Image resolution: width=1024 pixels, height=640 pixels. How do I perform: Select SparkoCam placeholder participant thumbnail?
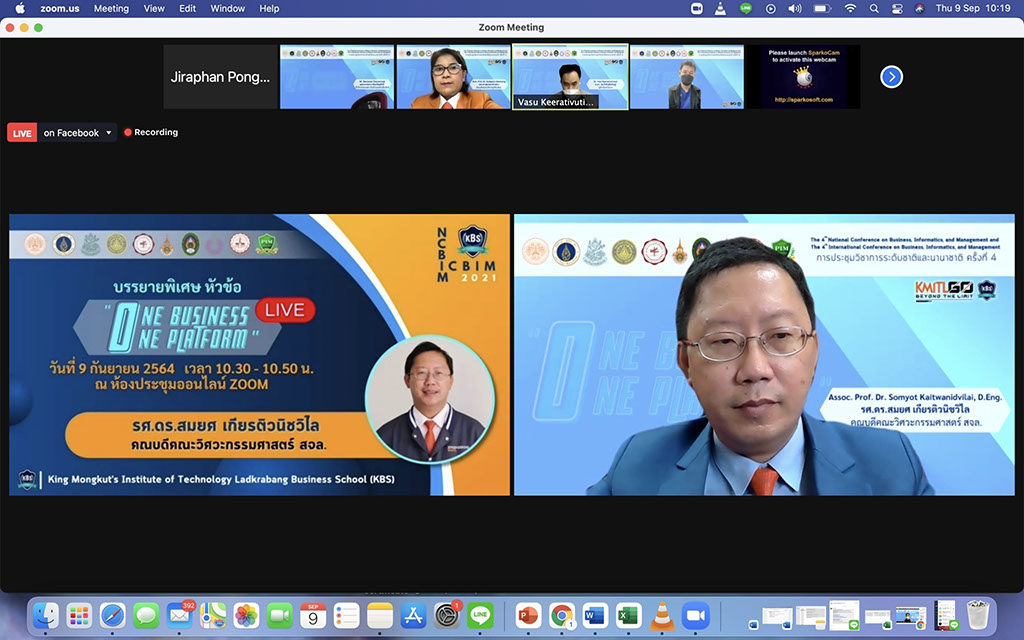[803, 77]
